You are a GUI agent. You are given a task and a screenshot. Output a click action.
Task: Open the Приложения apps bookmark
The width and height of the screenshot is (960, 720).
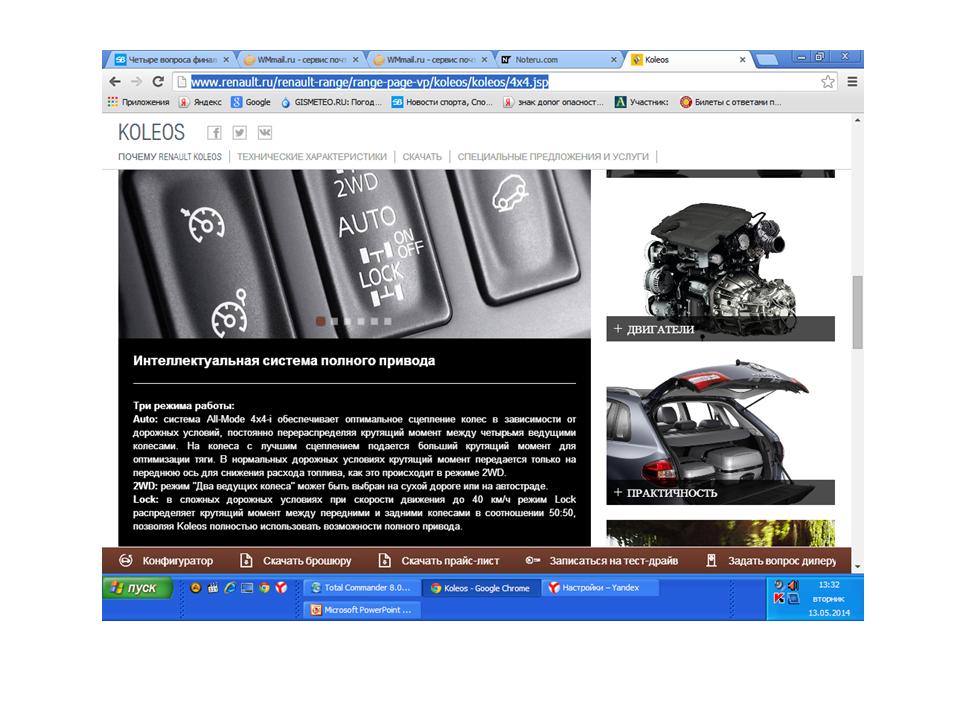coord(138,102)
